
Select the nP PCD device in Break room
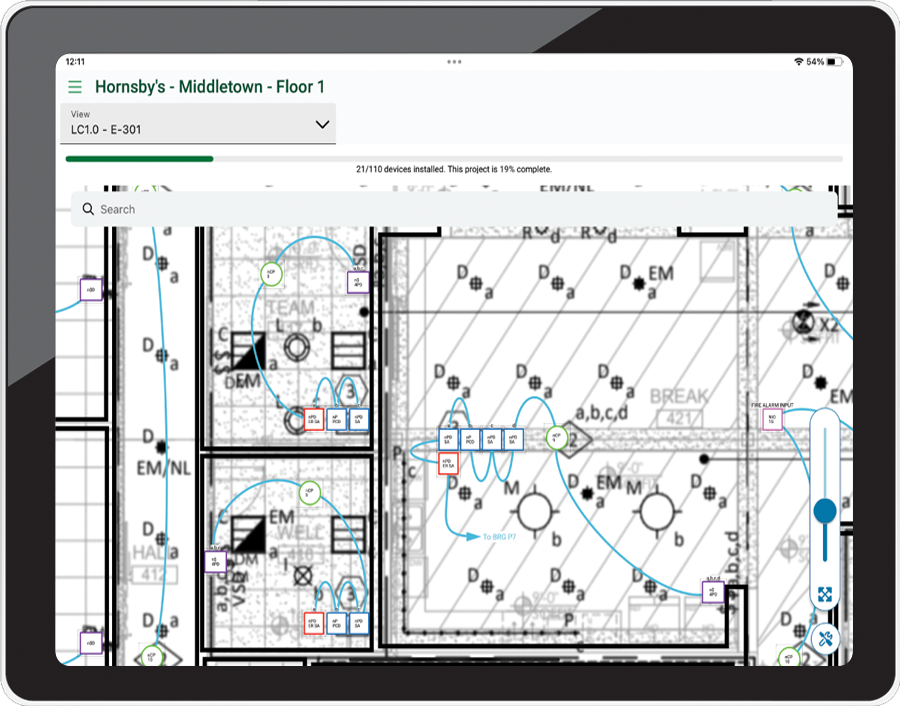coord(470,439)
